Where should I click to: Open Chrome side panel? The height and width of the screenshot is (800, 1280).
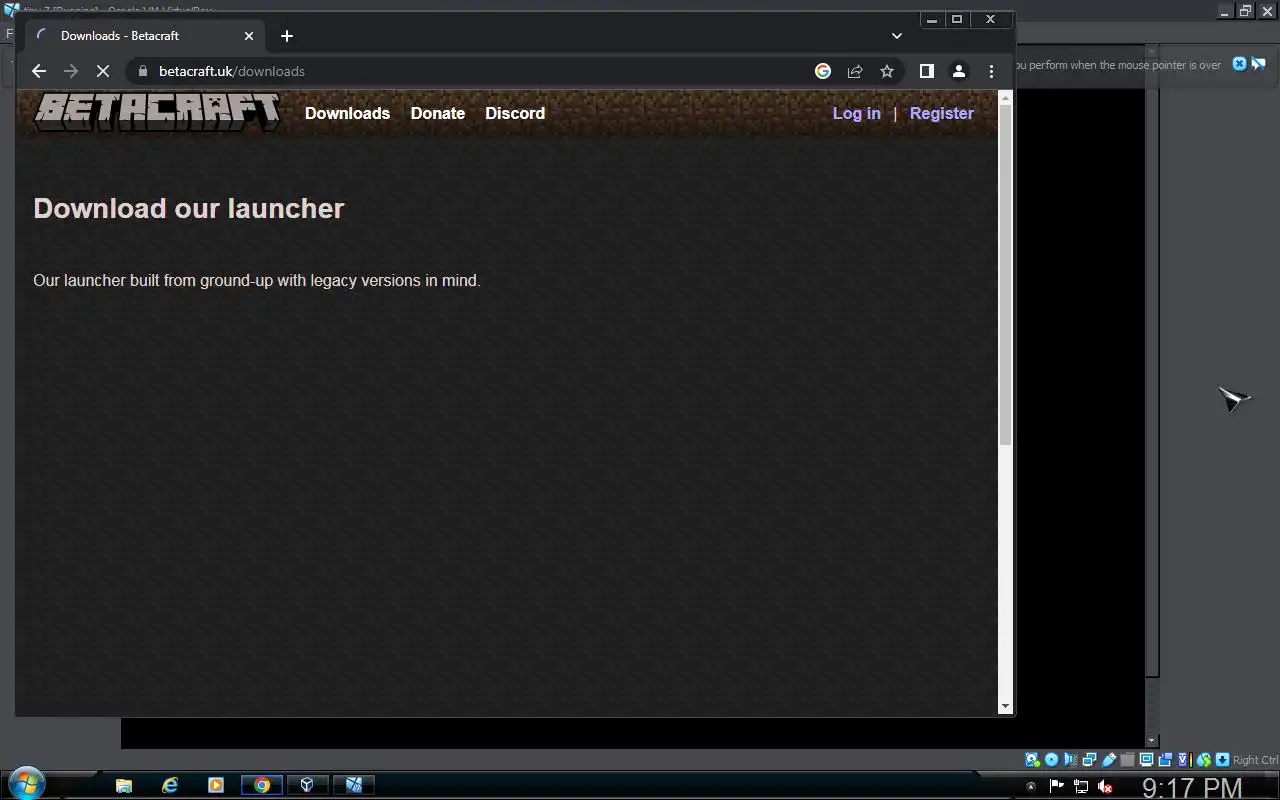[927, 71]
